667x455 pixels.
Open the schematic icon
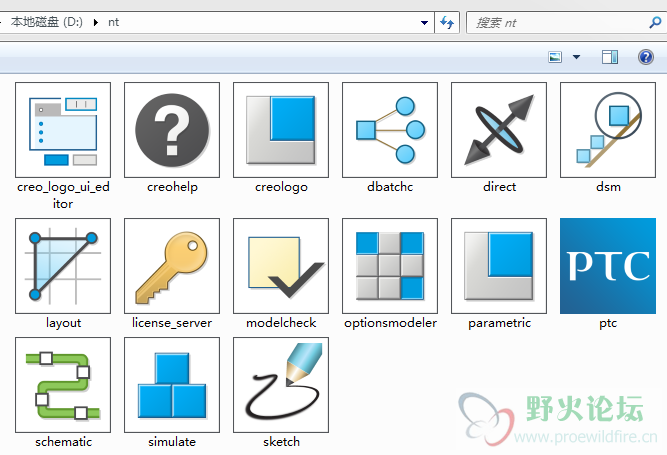63,385
